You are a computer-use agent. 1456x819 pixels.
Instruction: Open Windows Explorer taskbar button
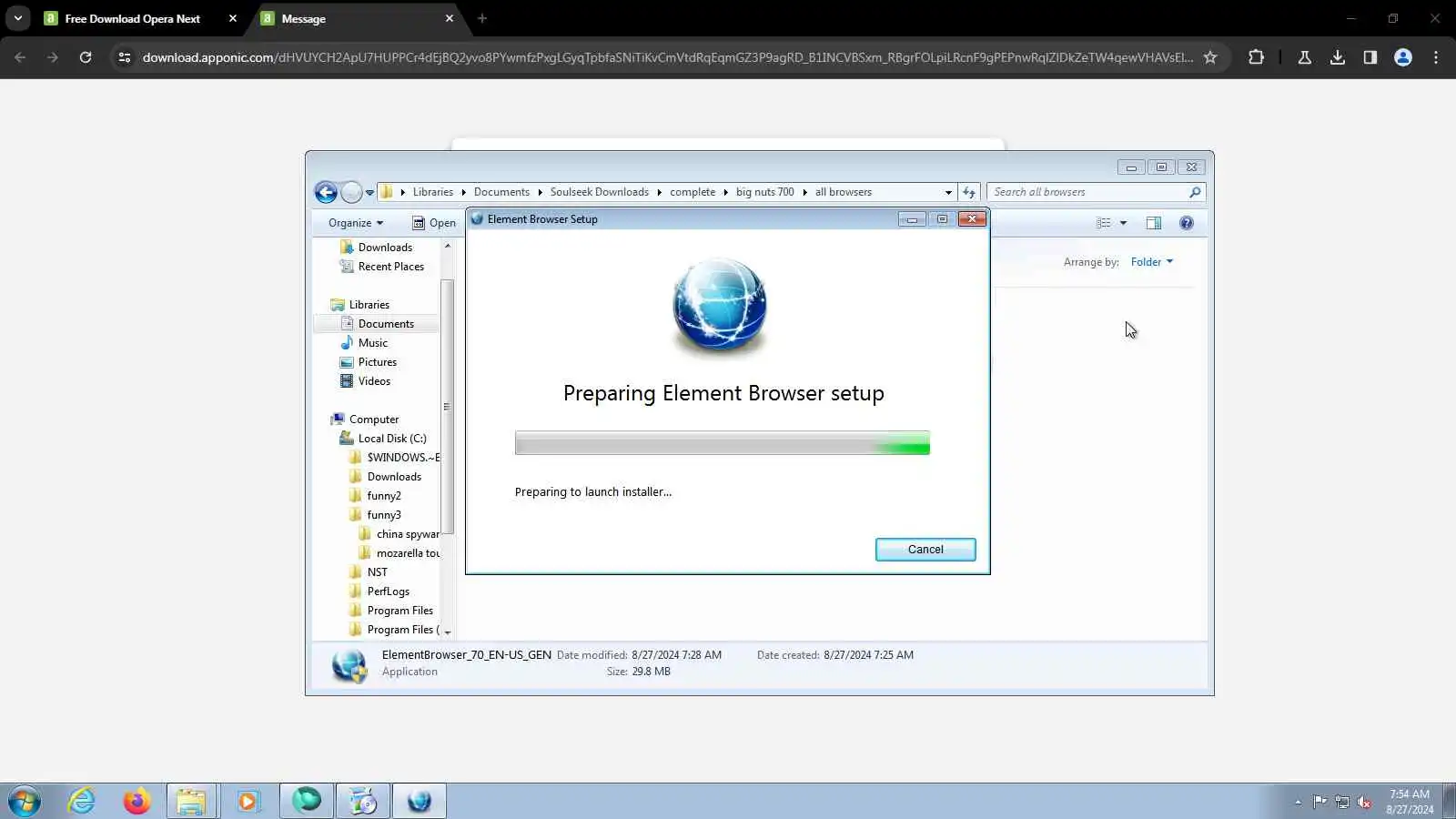click(191, 802)
